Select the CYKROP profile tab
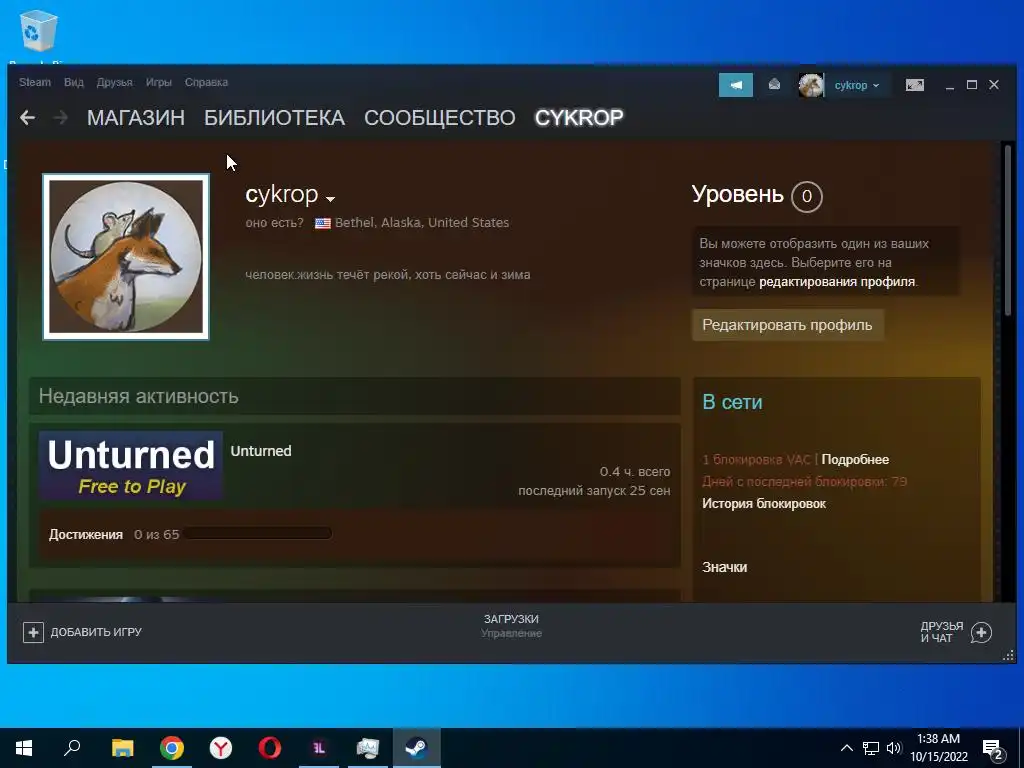Image resolution: width=1024 pixels, height=768 pixels. click(x=579, y=118)
